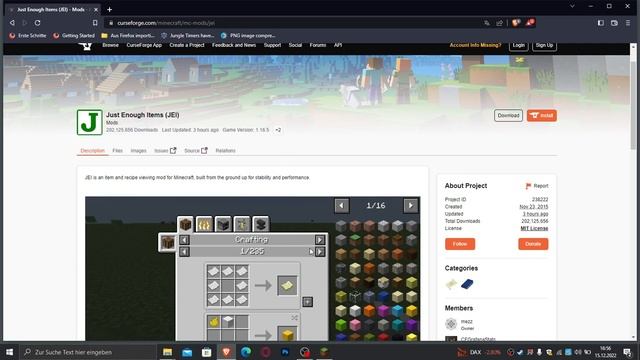Open PNG image compressor bookmark
This screenshot has width=640, height=360.
[x=248, y=36]
